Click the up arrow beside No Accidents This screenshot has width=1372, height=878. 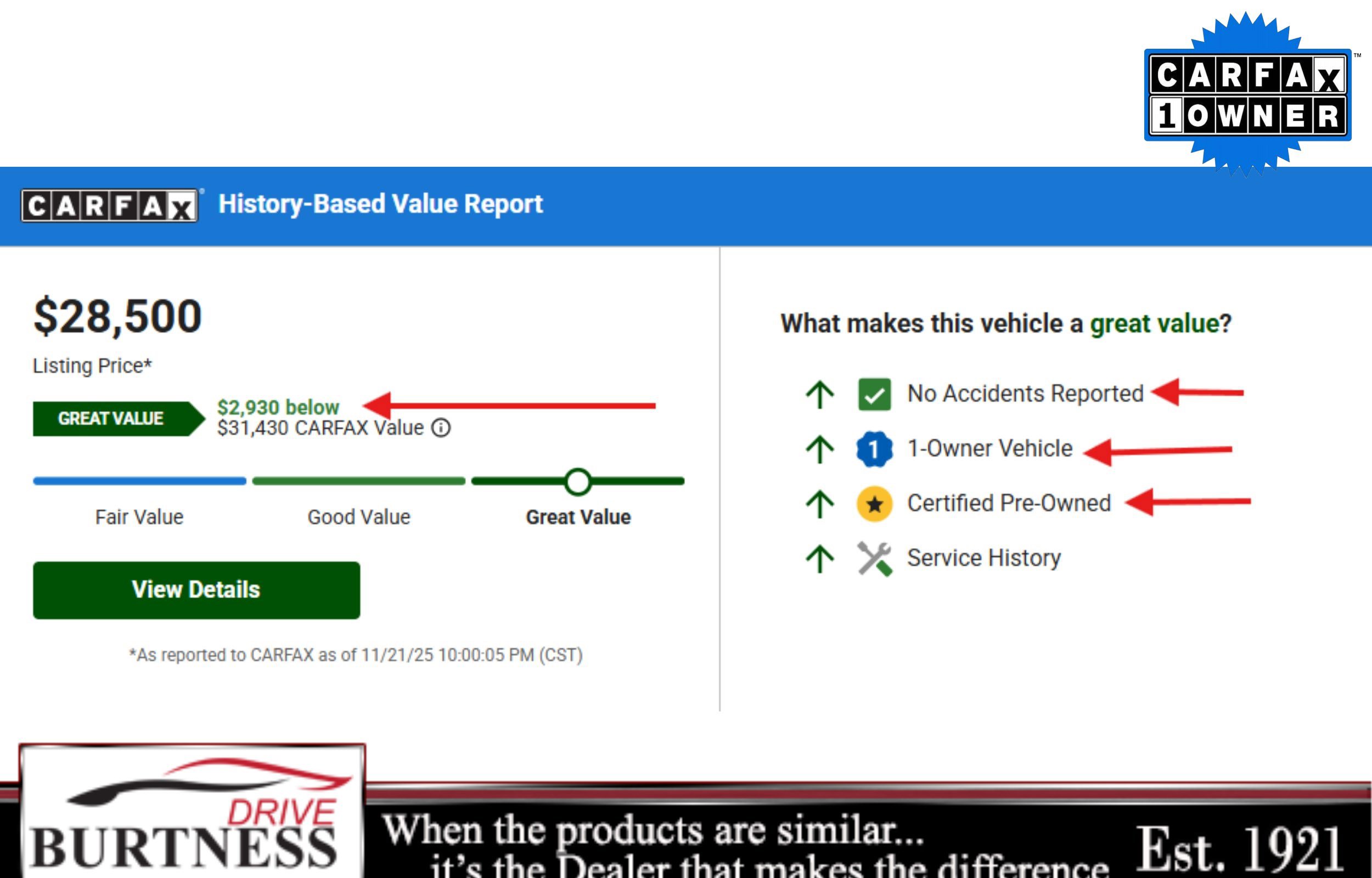(x=820, y=394)
